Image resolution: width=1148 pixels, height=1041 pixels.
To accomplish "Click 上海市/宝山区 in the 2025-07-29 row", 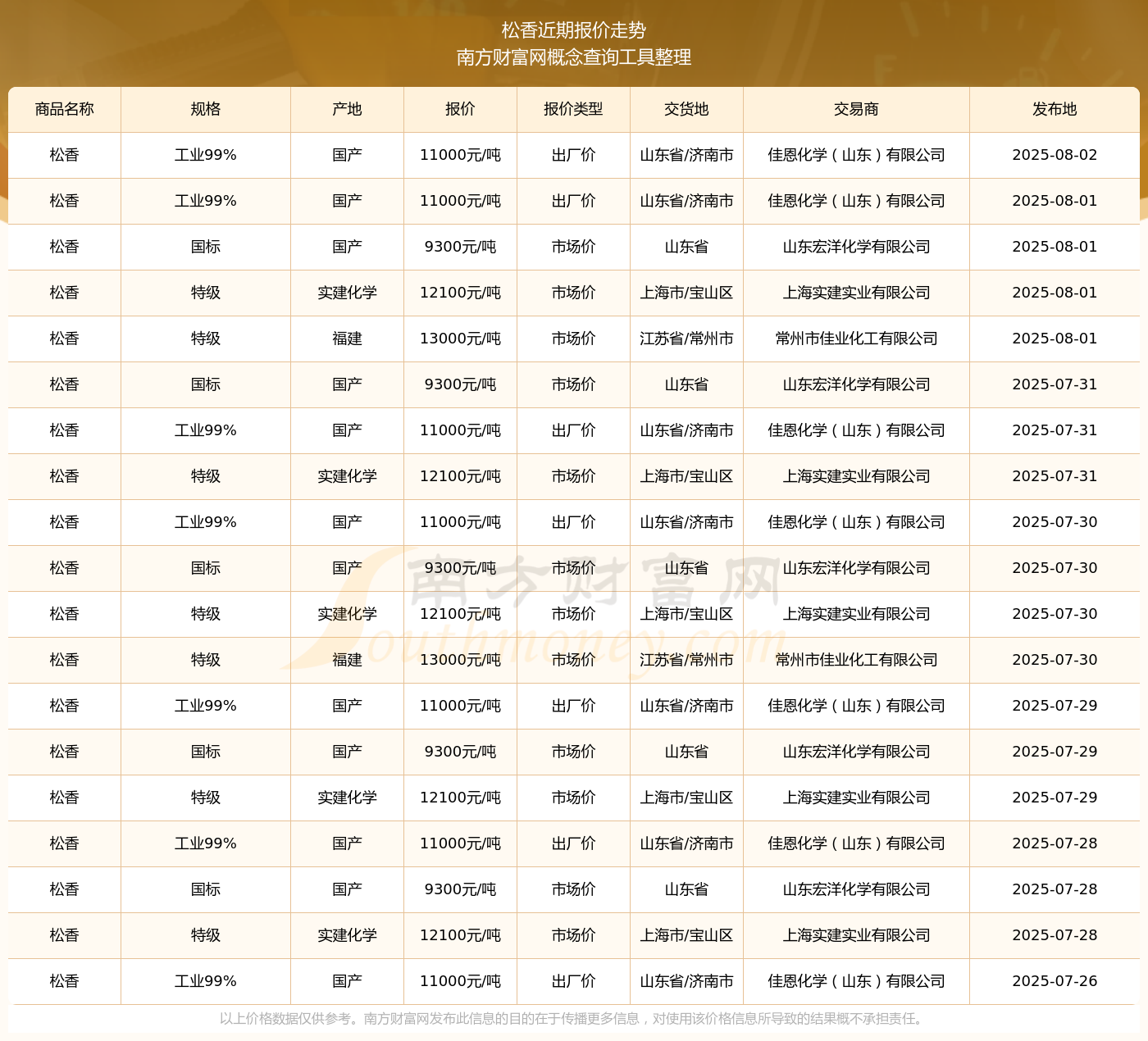I will pos(686,798).
